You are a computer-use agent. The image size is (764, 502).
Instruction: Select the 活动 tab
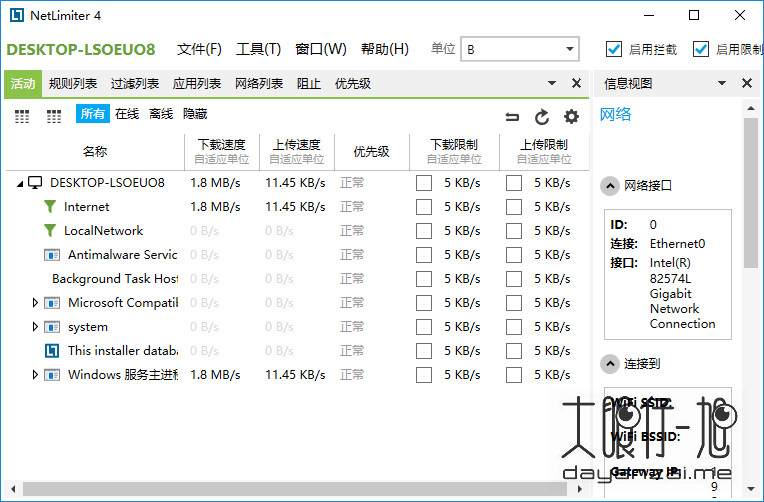23,84
